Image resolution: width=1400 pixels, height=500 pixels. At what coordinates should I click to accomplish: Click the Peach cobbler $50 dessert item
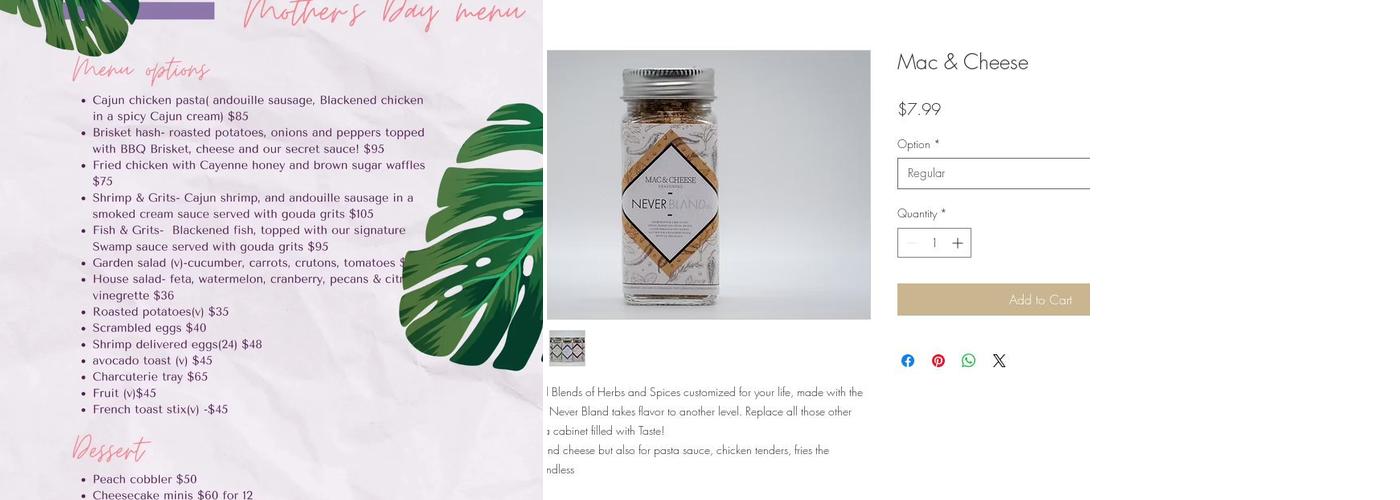[x=145, y=479]
